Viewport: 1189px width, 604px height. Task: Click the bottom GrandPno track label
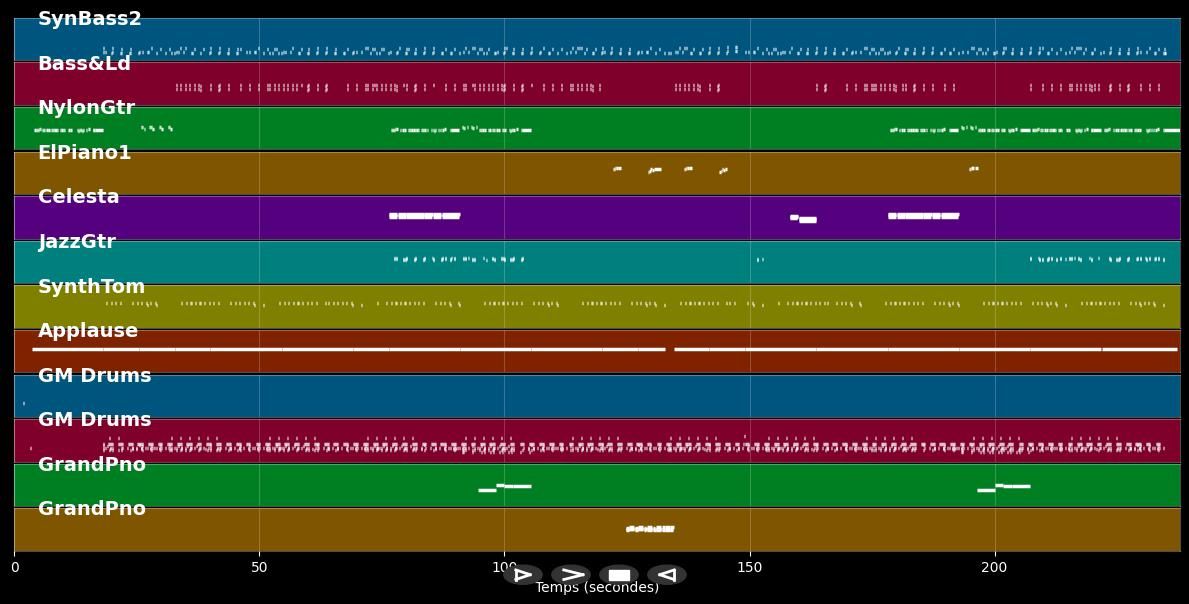[x=92, y=509]
